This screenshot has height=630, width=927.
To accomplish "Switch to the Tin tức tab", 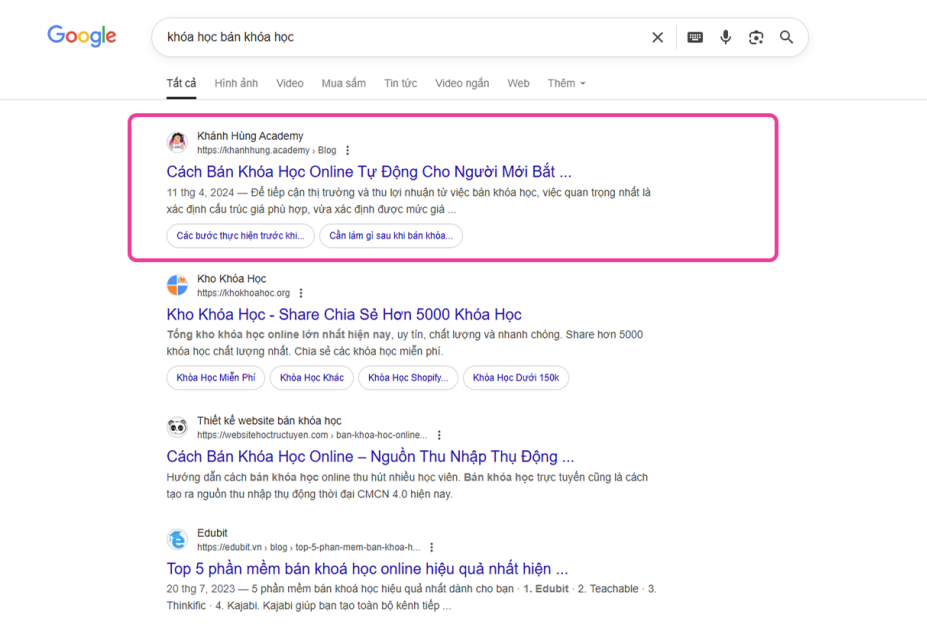I will pyautogui.click(x=400, y=83).
